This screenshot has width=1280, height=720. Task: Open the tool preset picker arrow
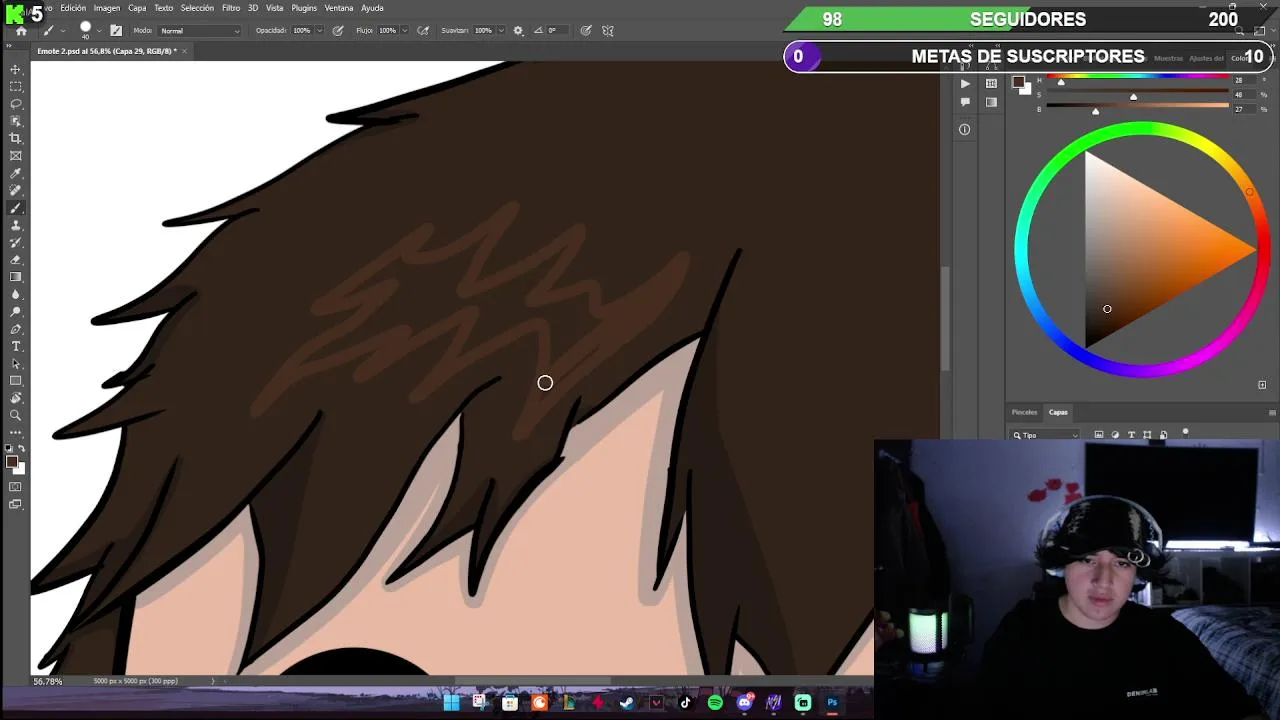pos(63,31)
